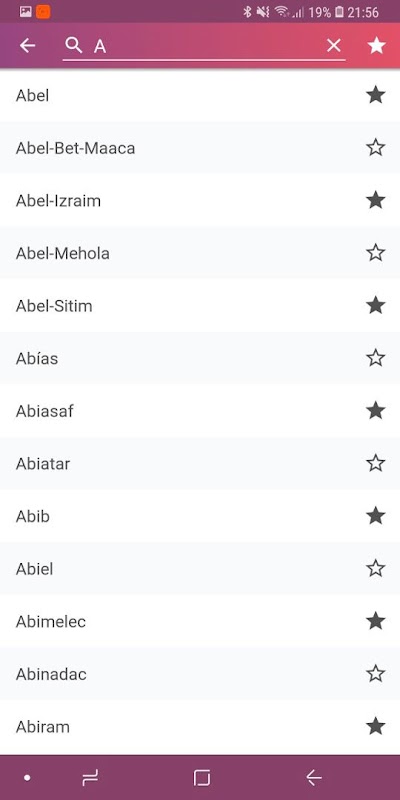The image size is (400, 800).
Task: Toggle the star for Abel-Izraim
Action: (x=376, y=200)
